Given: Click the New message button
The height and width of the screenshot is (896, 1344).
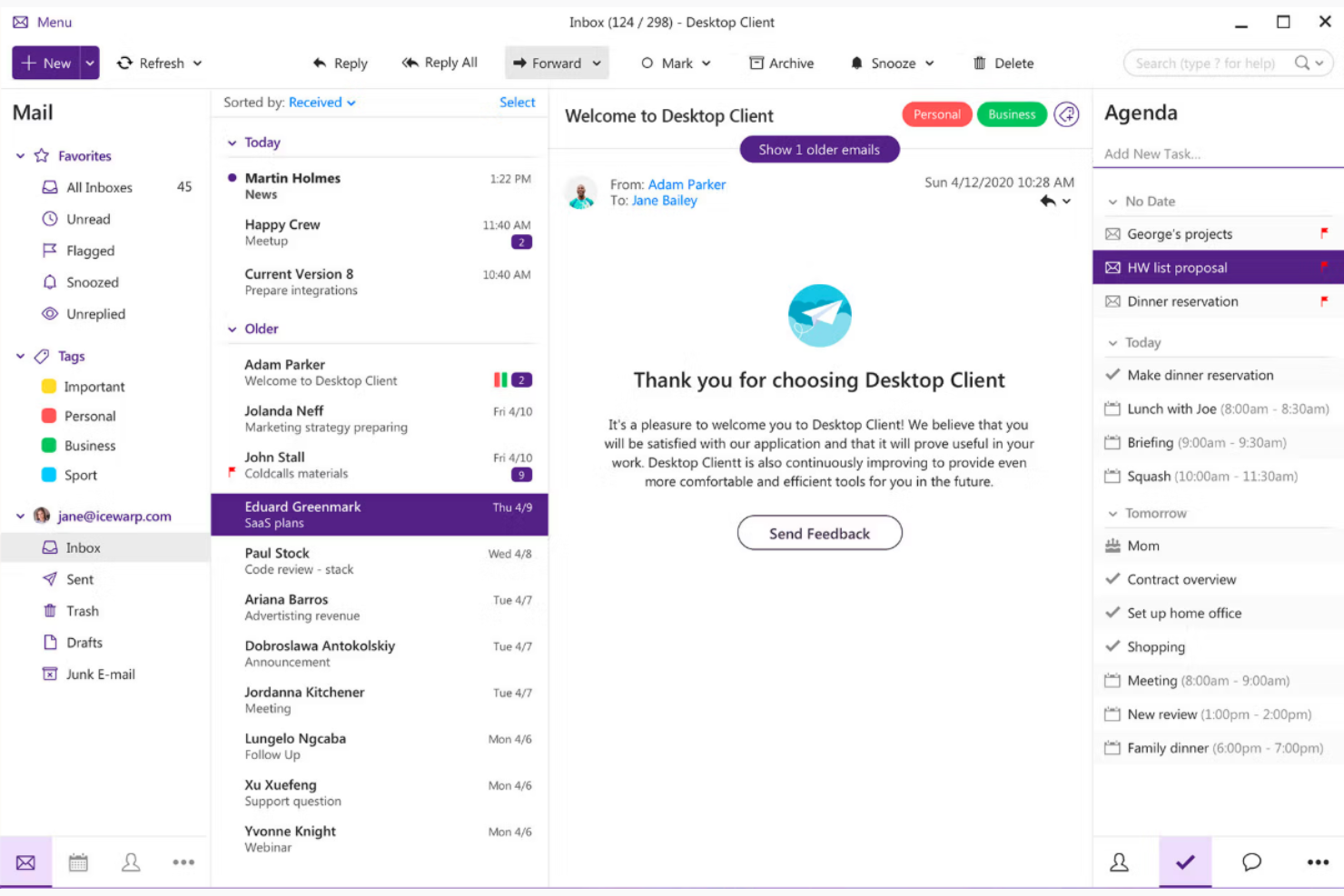Looking at the screenshot, I should tap(46, 63).
